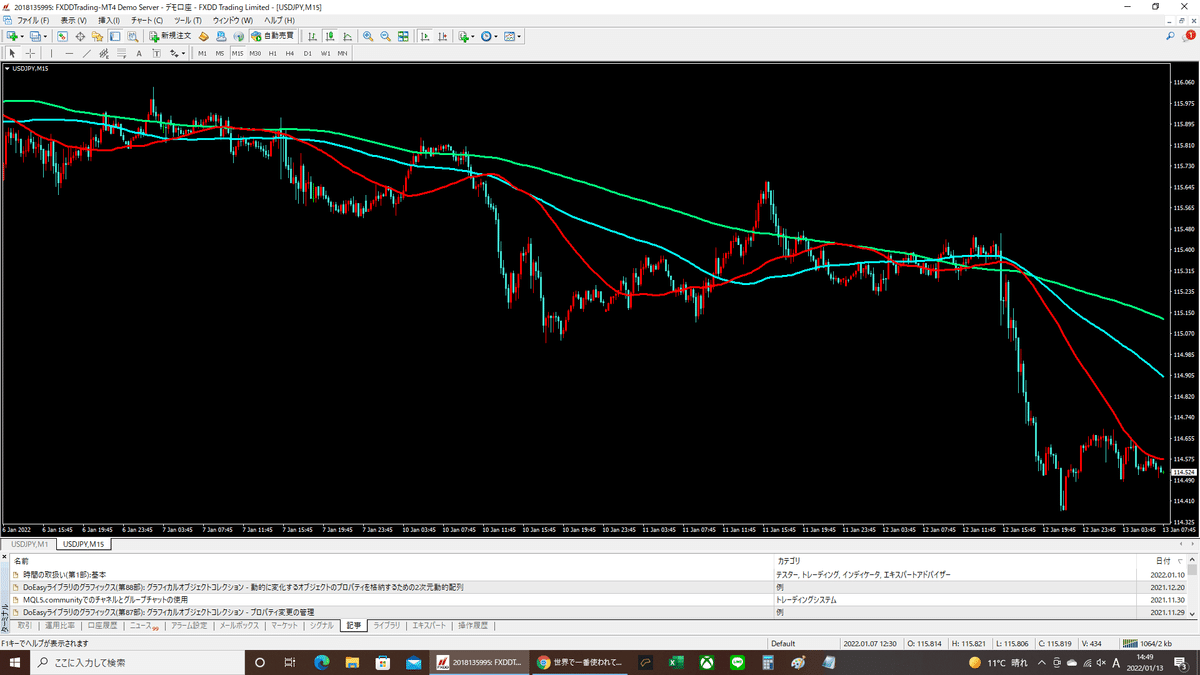Select the text label T tool

(x=156, y=53)
